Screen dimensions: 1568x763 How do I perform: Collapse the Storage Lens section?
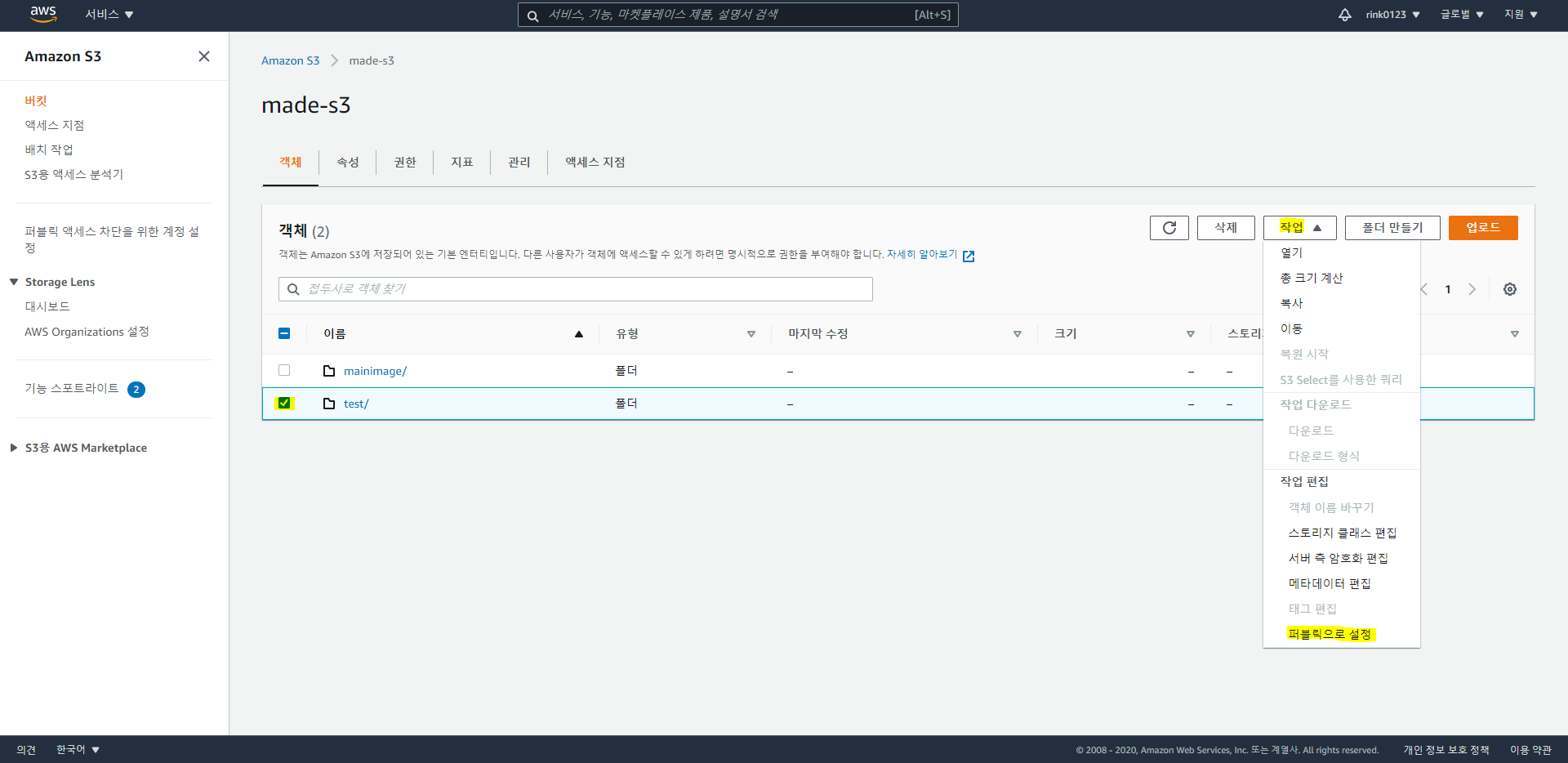pyautogui.click(x=14, y=282)
